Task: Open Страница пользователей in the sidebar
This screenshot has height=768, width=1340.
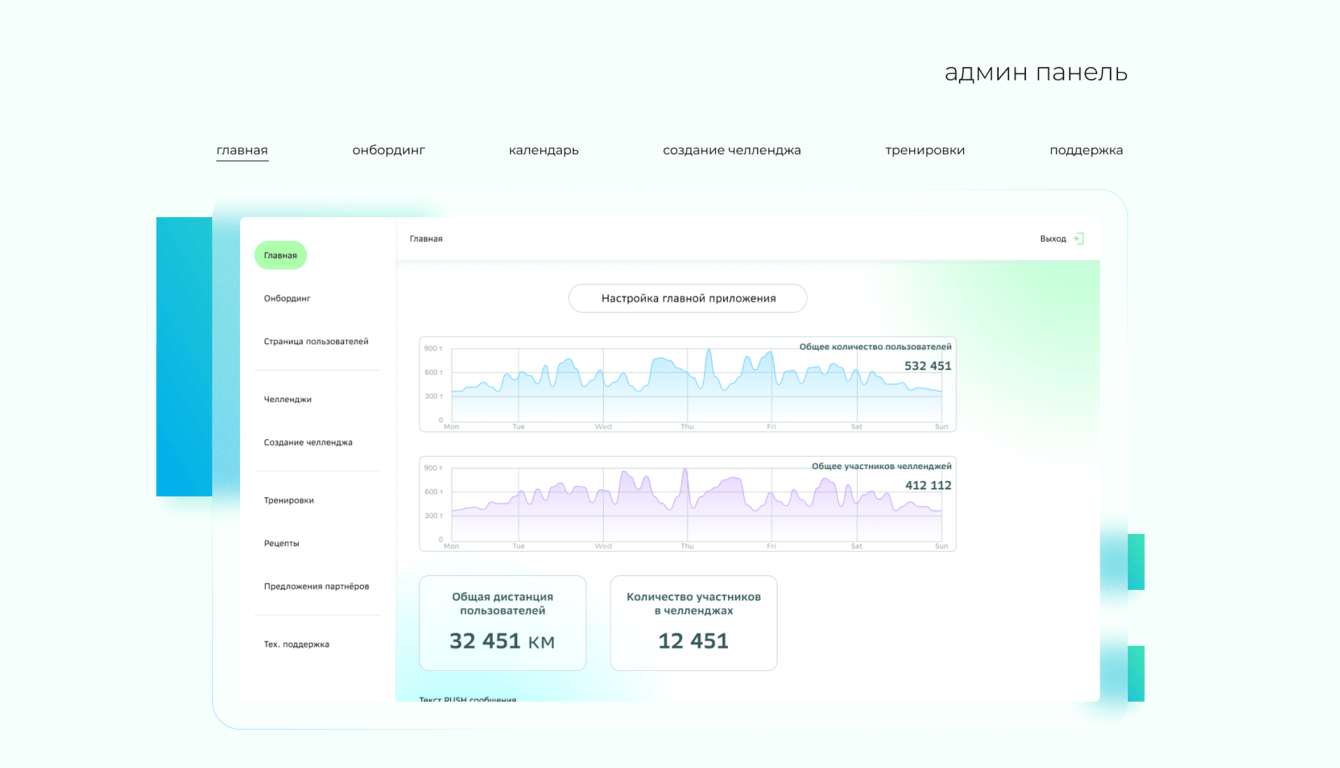Action: [x=316, y=342]
